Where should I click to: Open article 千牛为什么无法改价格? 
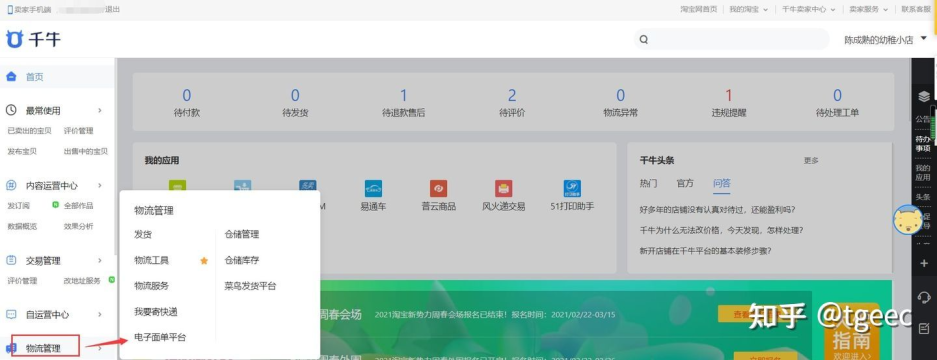[721, 230]
